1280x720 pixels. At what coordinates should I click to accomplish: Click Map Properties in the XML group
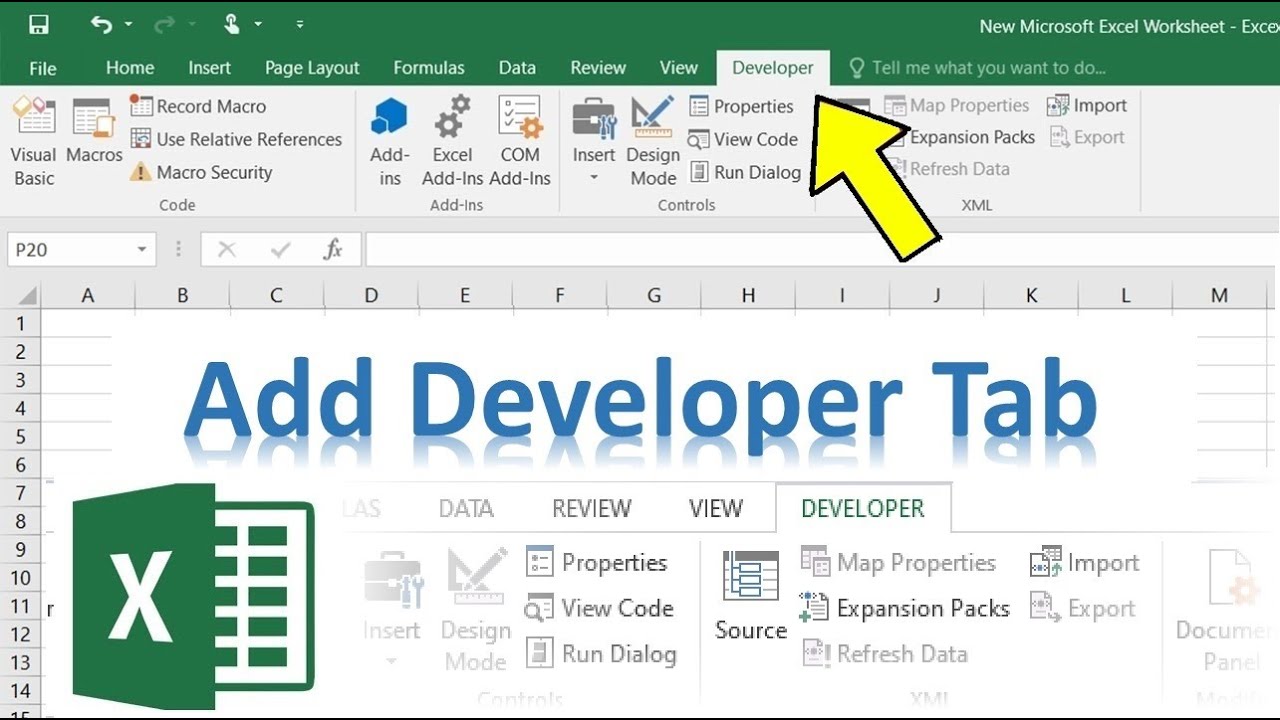point(957,105)
